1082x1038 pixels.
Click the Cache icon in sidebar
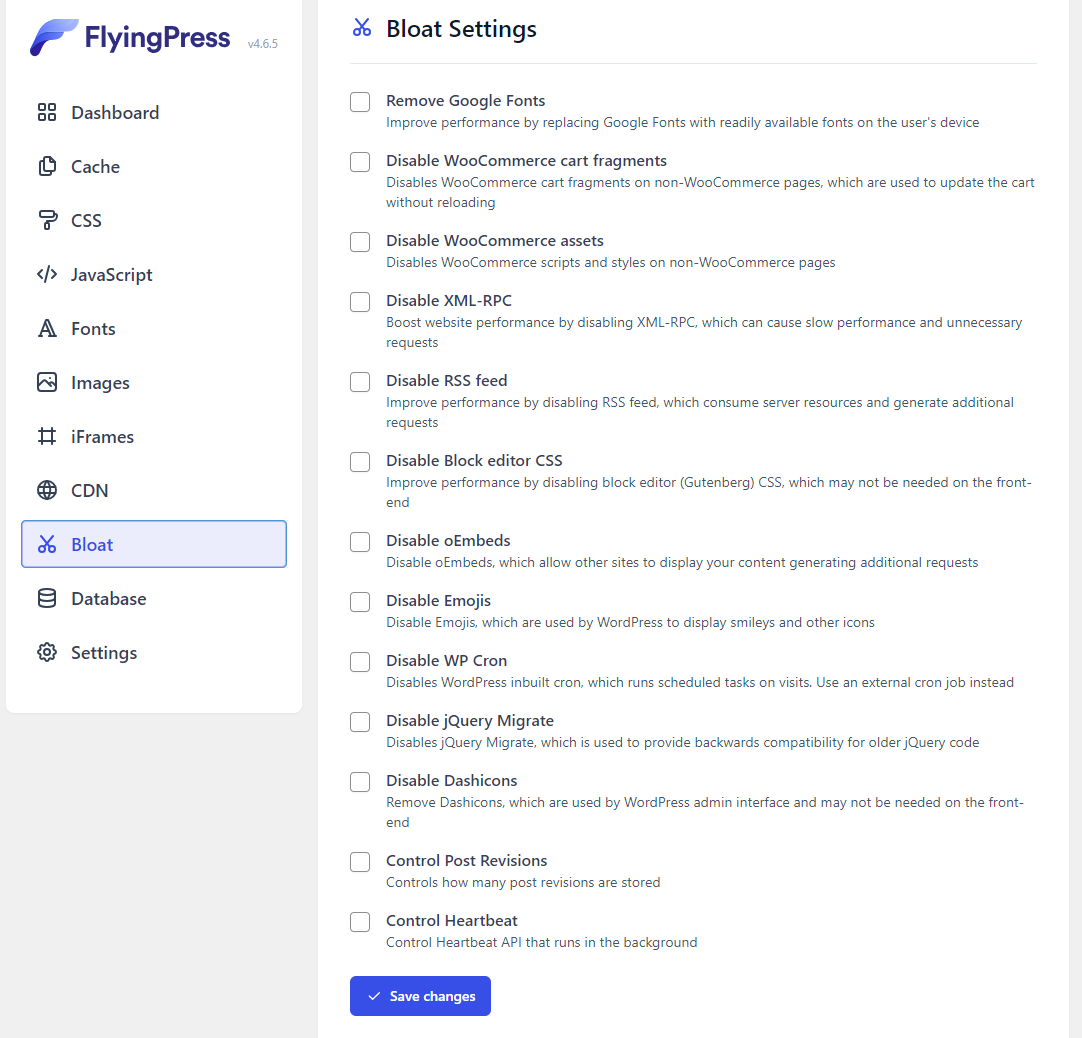47,166
